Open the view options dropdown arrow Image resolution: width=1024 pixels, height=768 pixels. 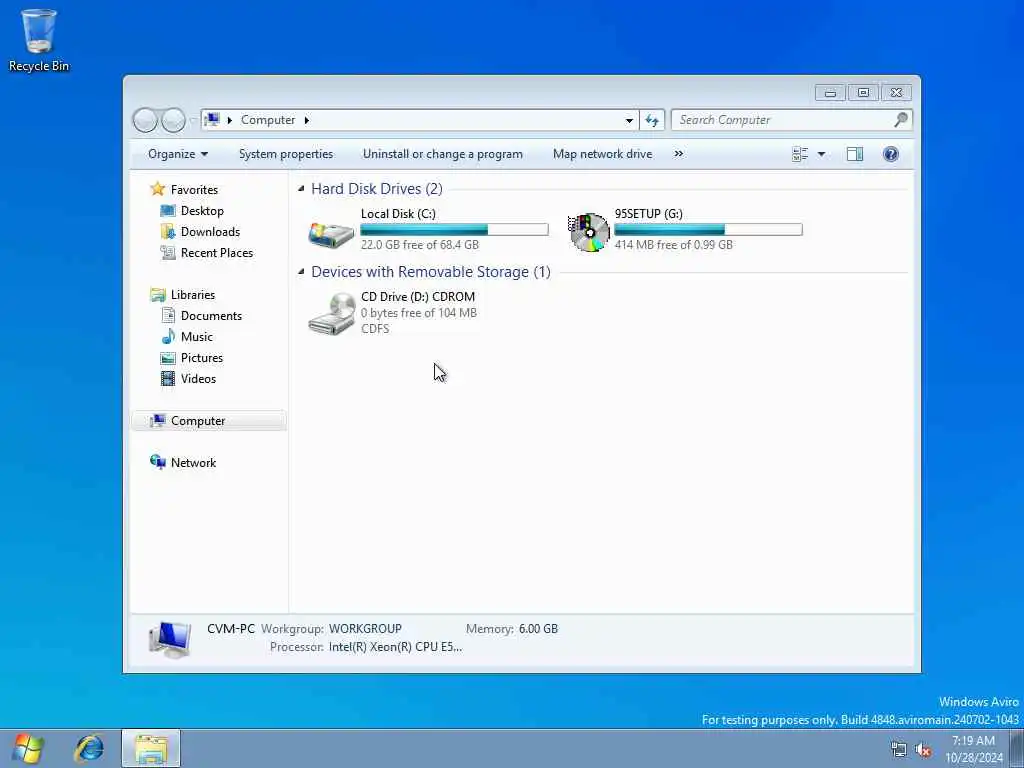click(x=822, y=154)
